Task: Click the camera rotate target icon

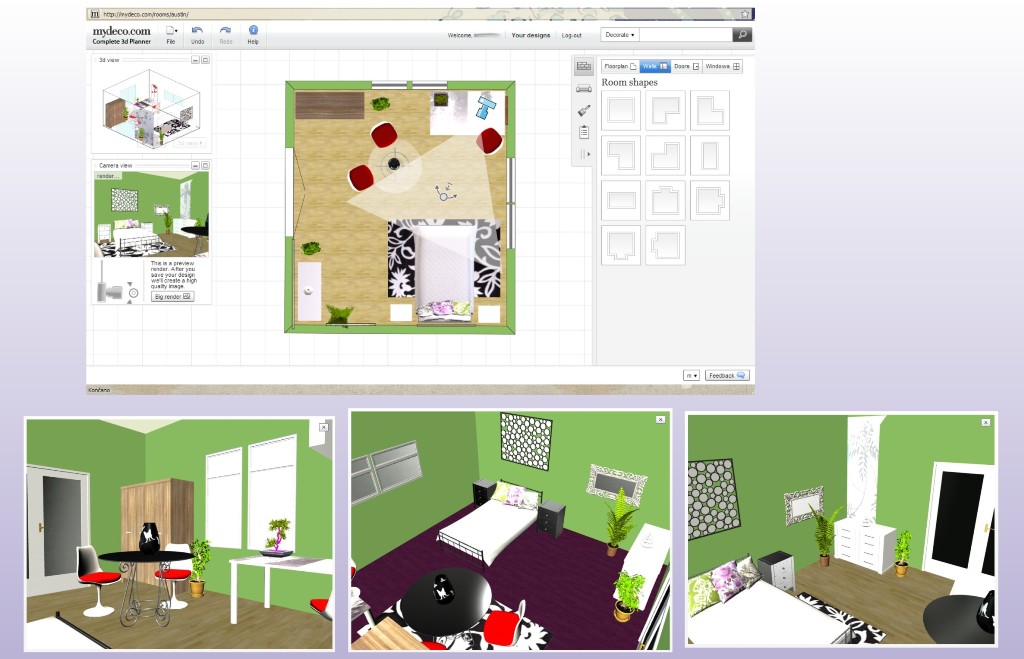Action: point(133,293)
